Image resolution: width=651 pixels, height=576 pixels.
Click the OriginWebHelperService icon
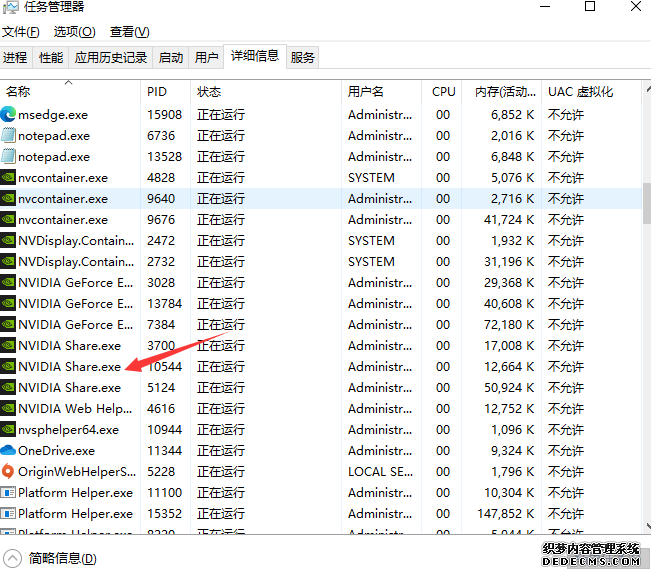pos(8,471)
